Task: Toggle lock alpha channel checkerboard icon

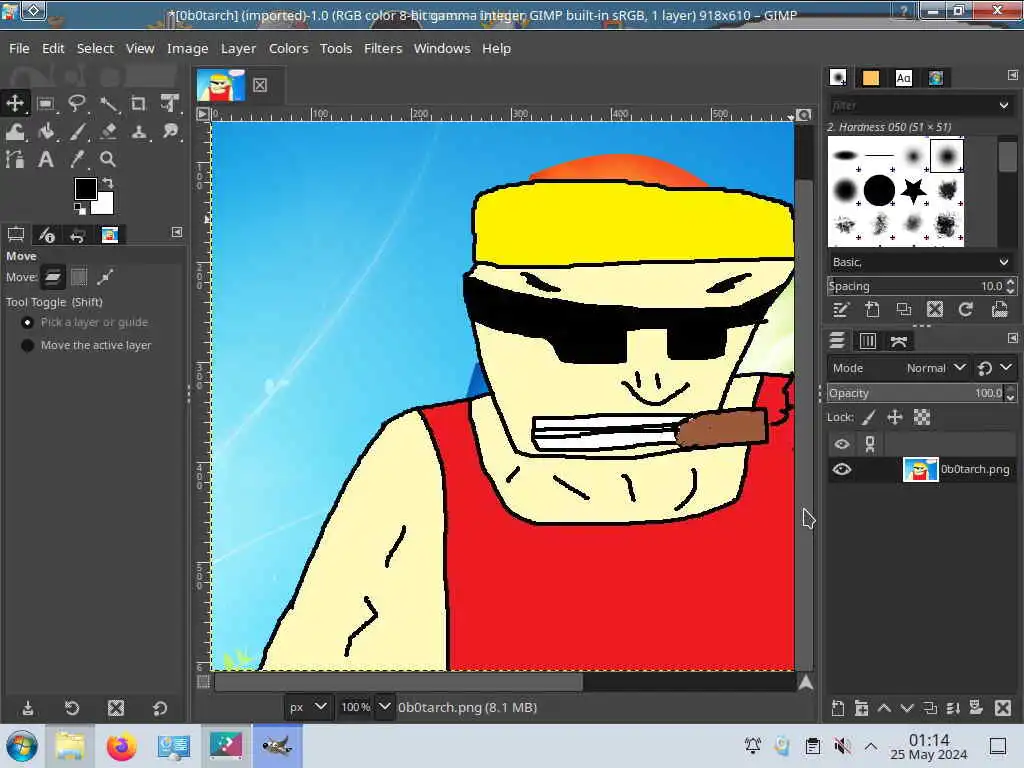Action: click(922, 417)
